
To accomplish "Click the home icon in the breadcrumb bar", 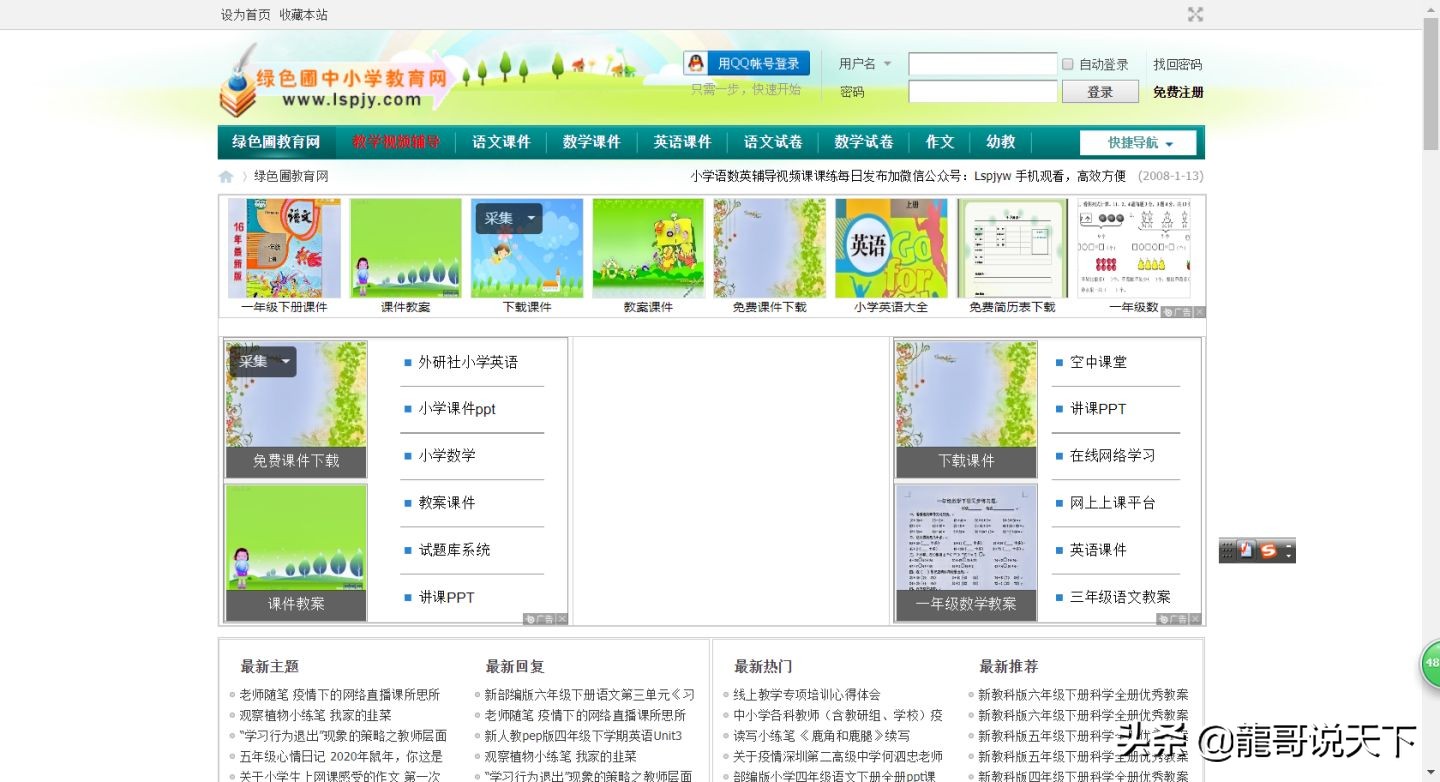I will [x=226, y=176].
